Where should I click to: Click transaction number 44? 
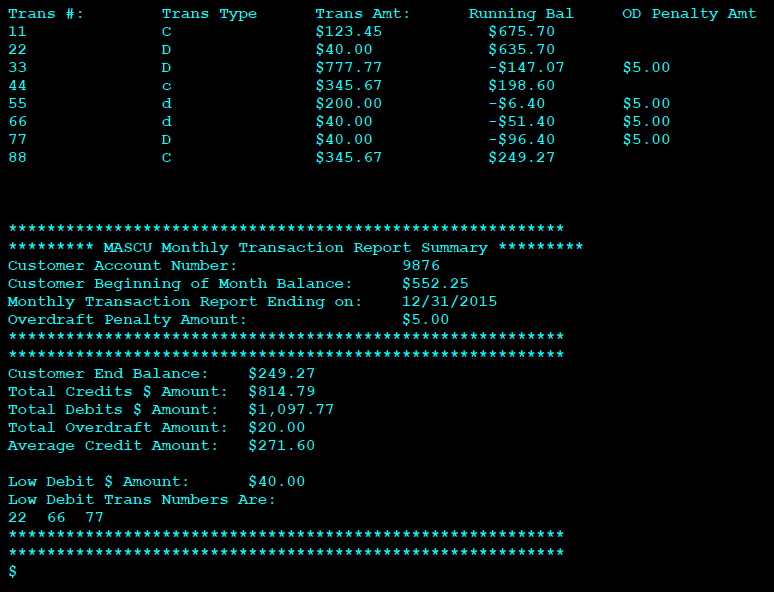point(17,86)
